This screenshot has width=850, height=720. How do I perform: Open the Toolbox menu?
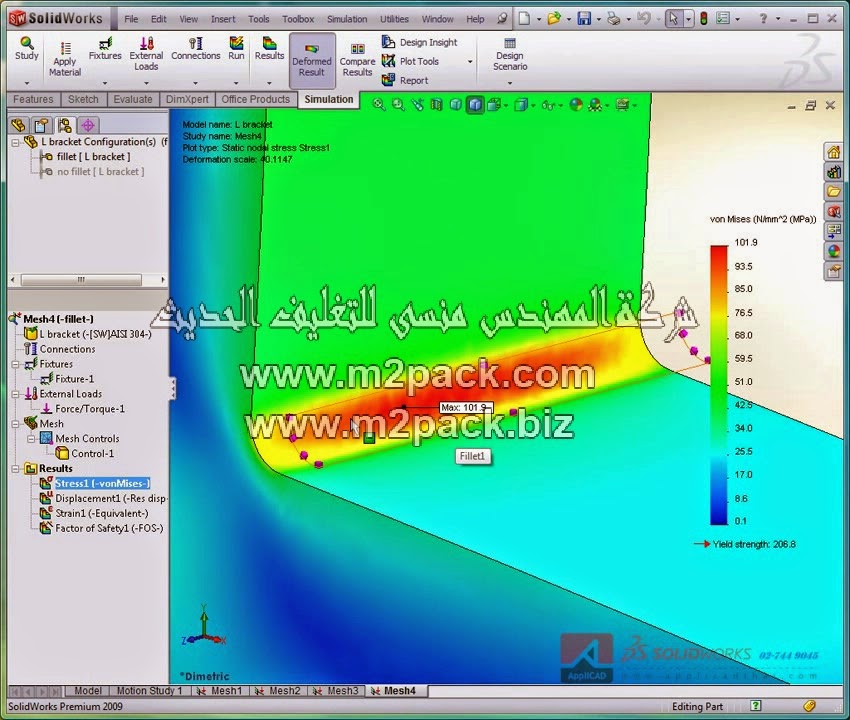click(x=298, y=19)
